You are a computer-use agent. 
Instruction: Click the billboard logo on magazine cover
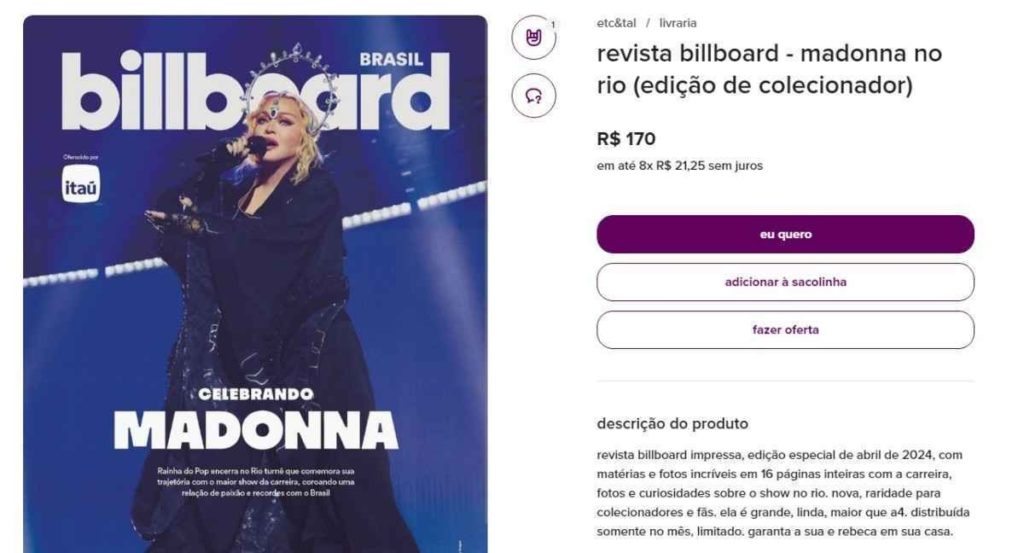[x=256, y=91]
